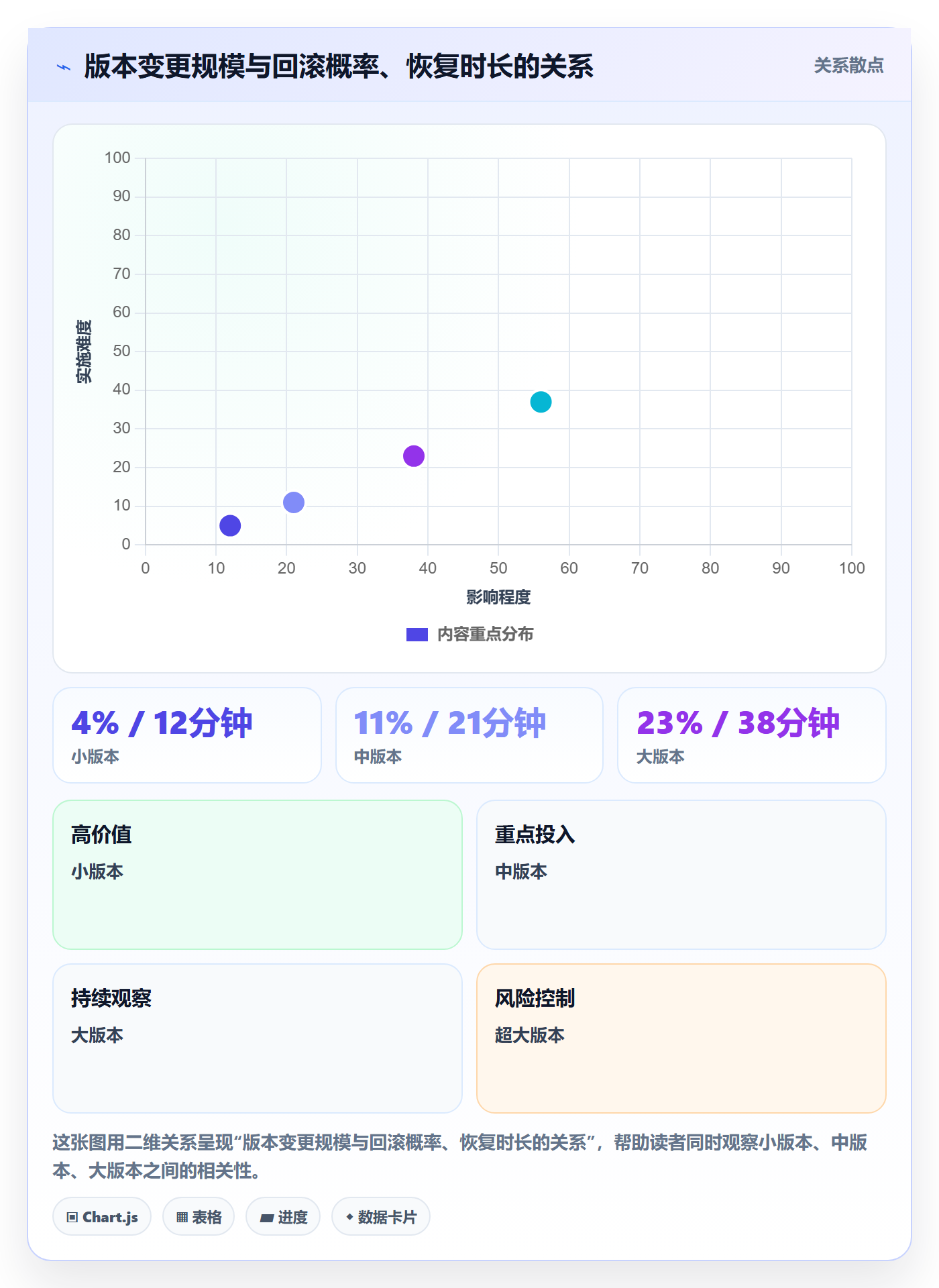
Task: Click the dark blue scatter point at x=12
Action: 230,525
